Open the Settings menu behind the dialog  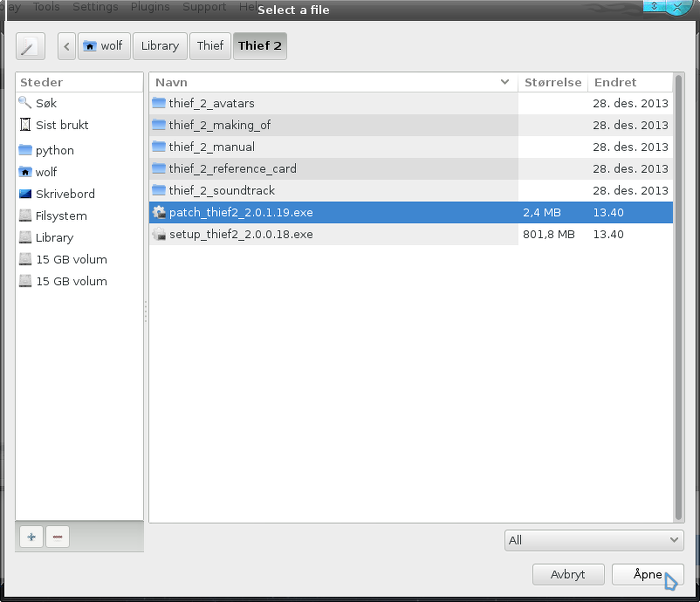96,7
